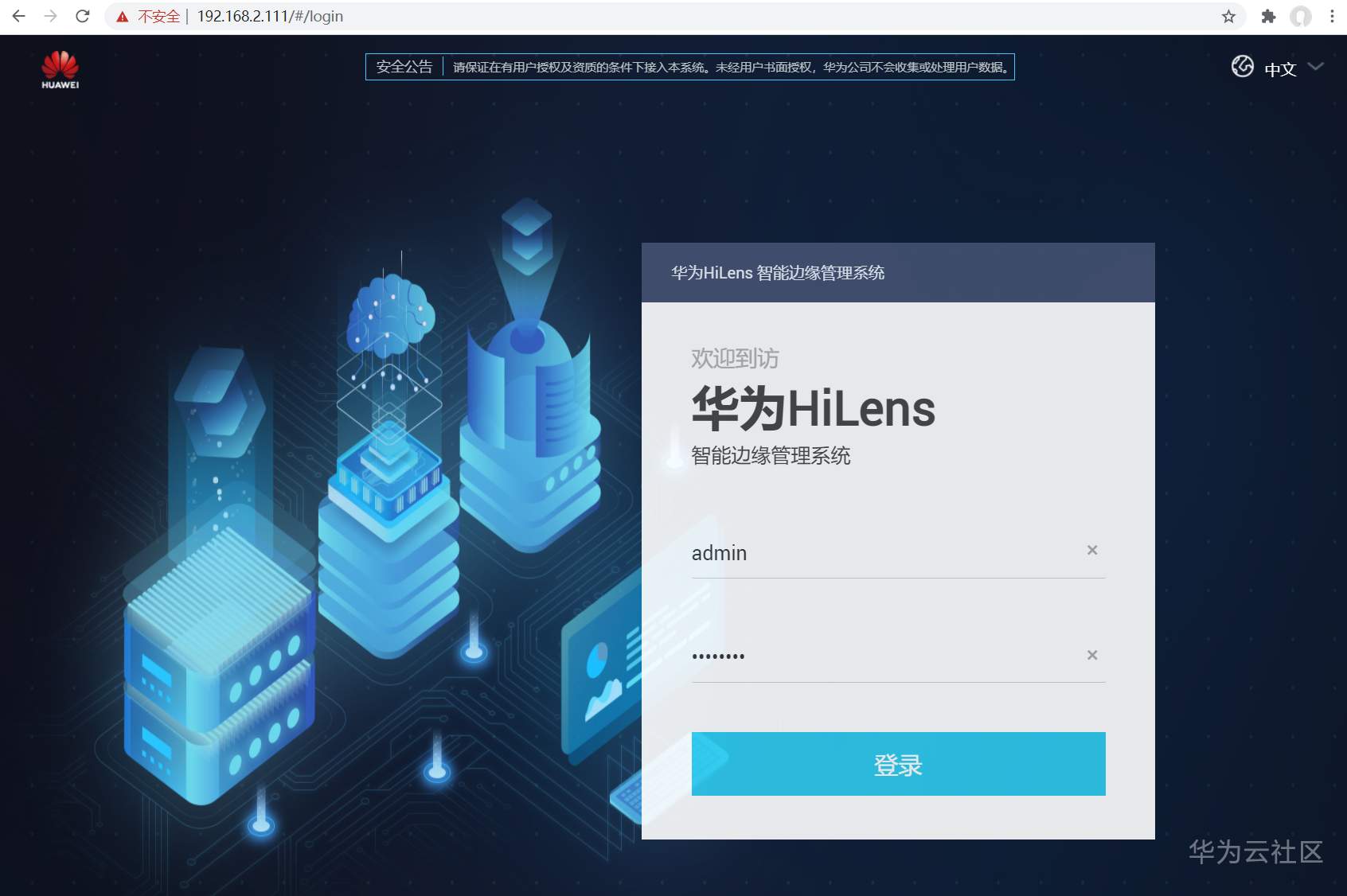Click the 欢迎到访 welcome text
This screenshot has height=896, width=1347.
pos(735,358)
